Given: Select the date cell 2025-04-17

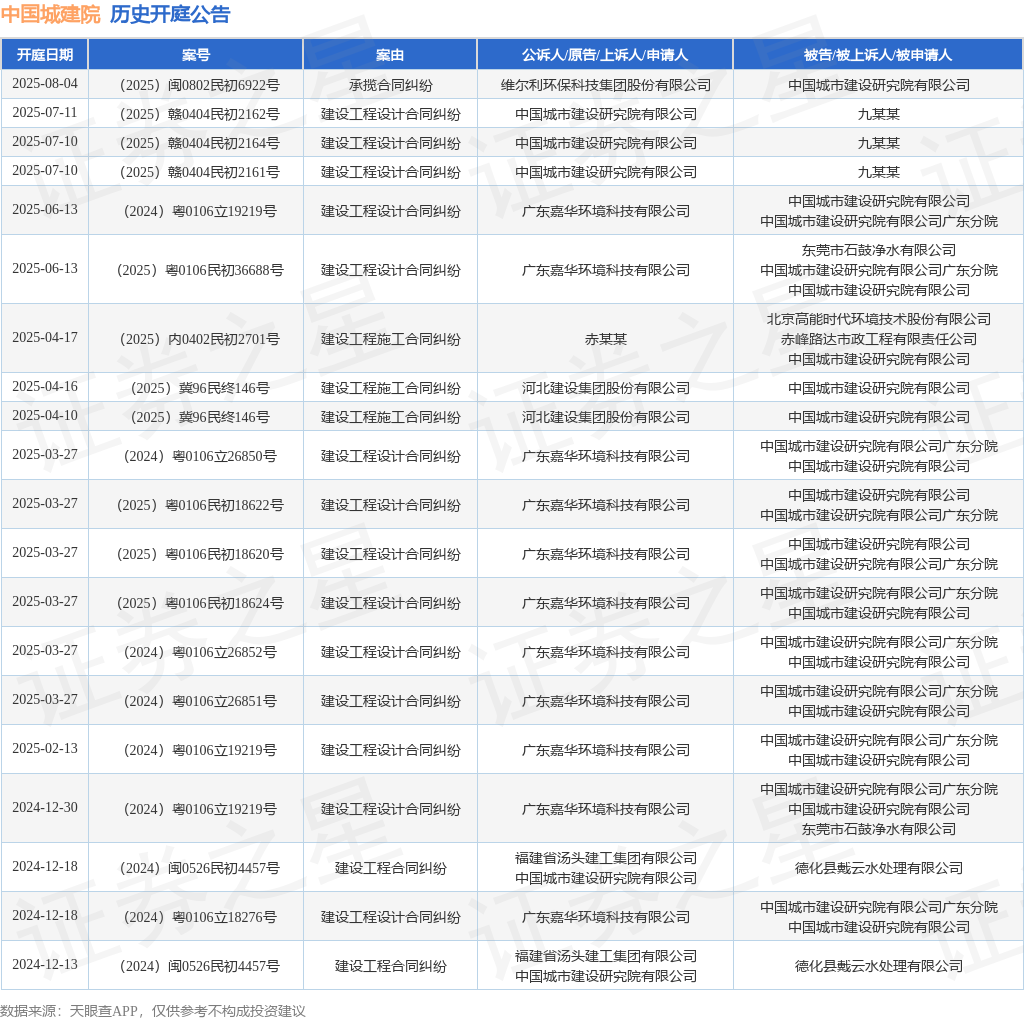Looking at the screenshot, I should (44, 338).
